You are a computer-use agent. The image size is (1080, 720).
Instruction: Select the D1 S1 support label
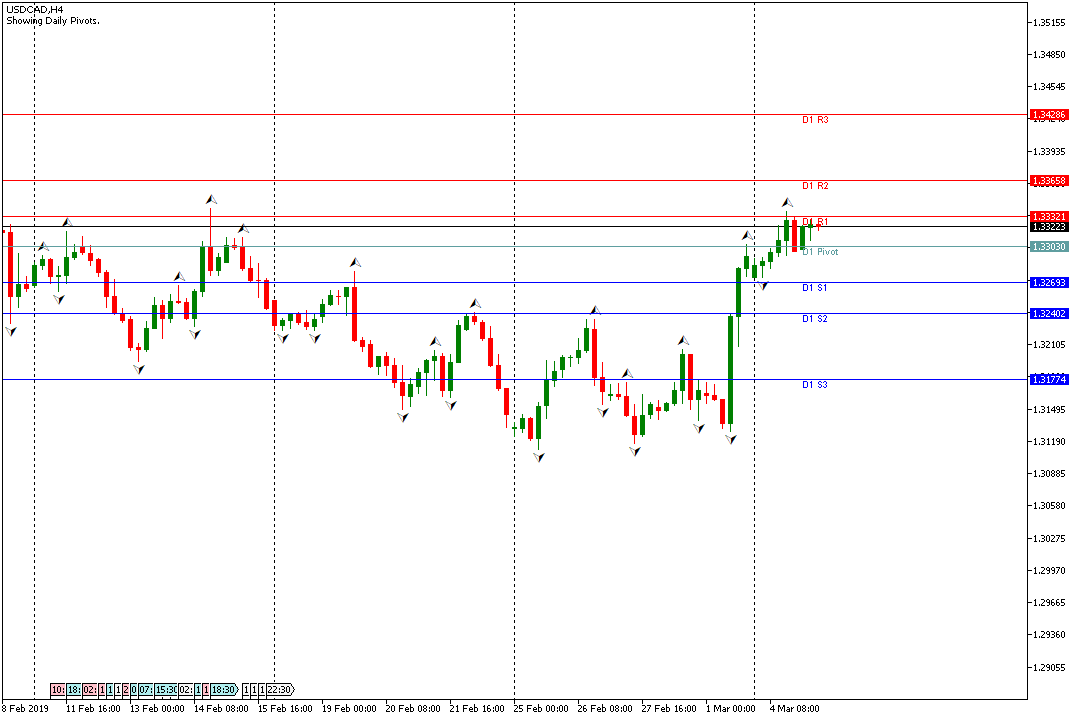point(815,288)
